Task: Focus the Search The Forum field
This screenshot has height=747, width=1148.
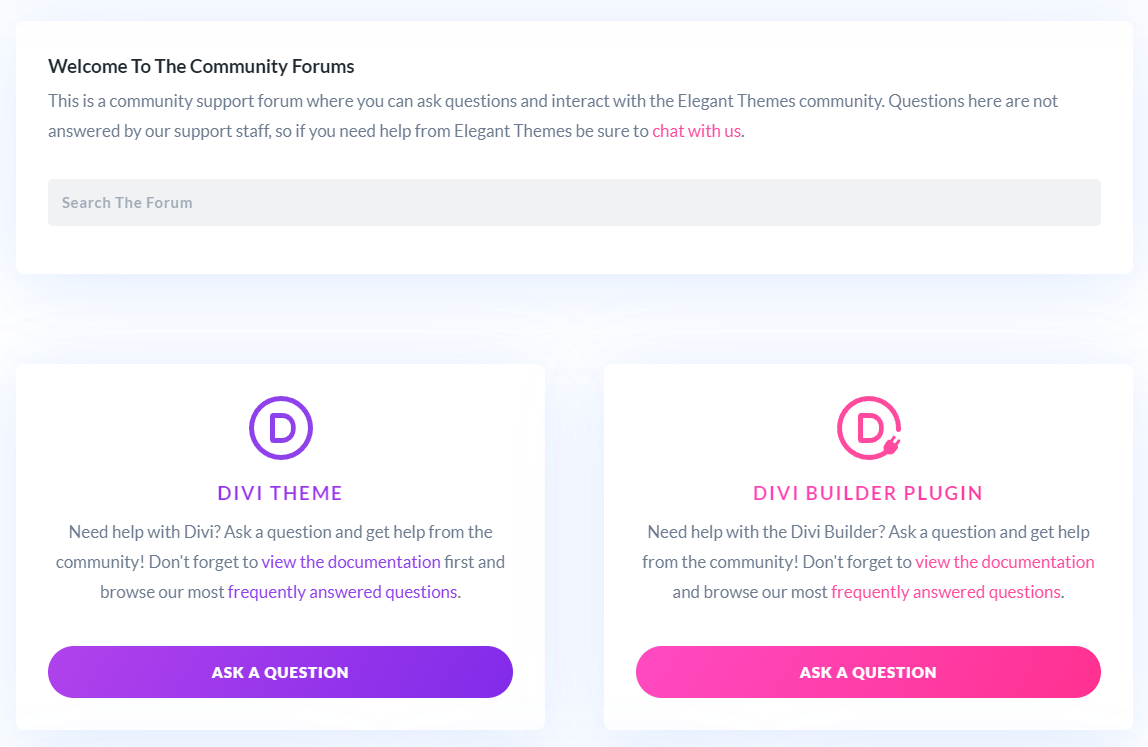Action: (574, 202)
